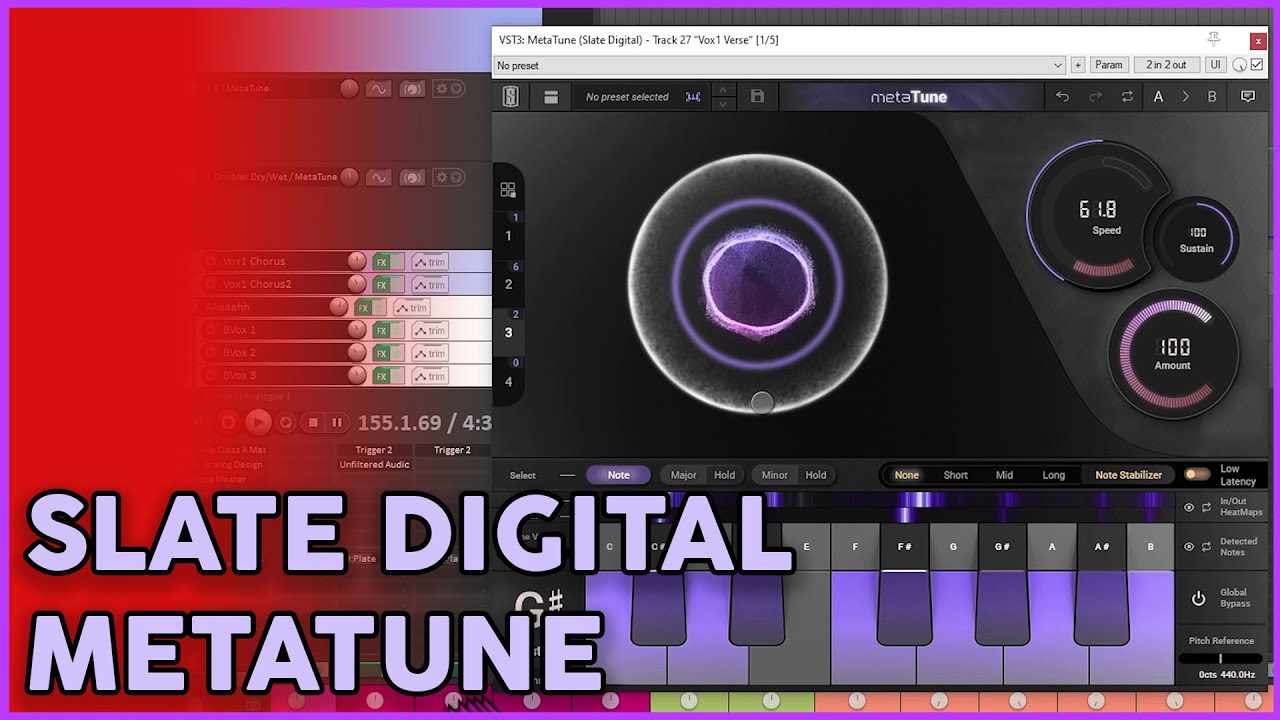Viewport: 1280px width, 720px height.
Task: Click the Slate Digital logo icon
Action: coord(510,97)
